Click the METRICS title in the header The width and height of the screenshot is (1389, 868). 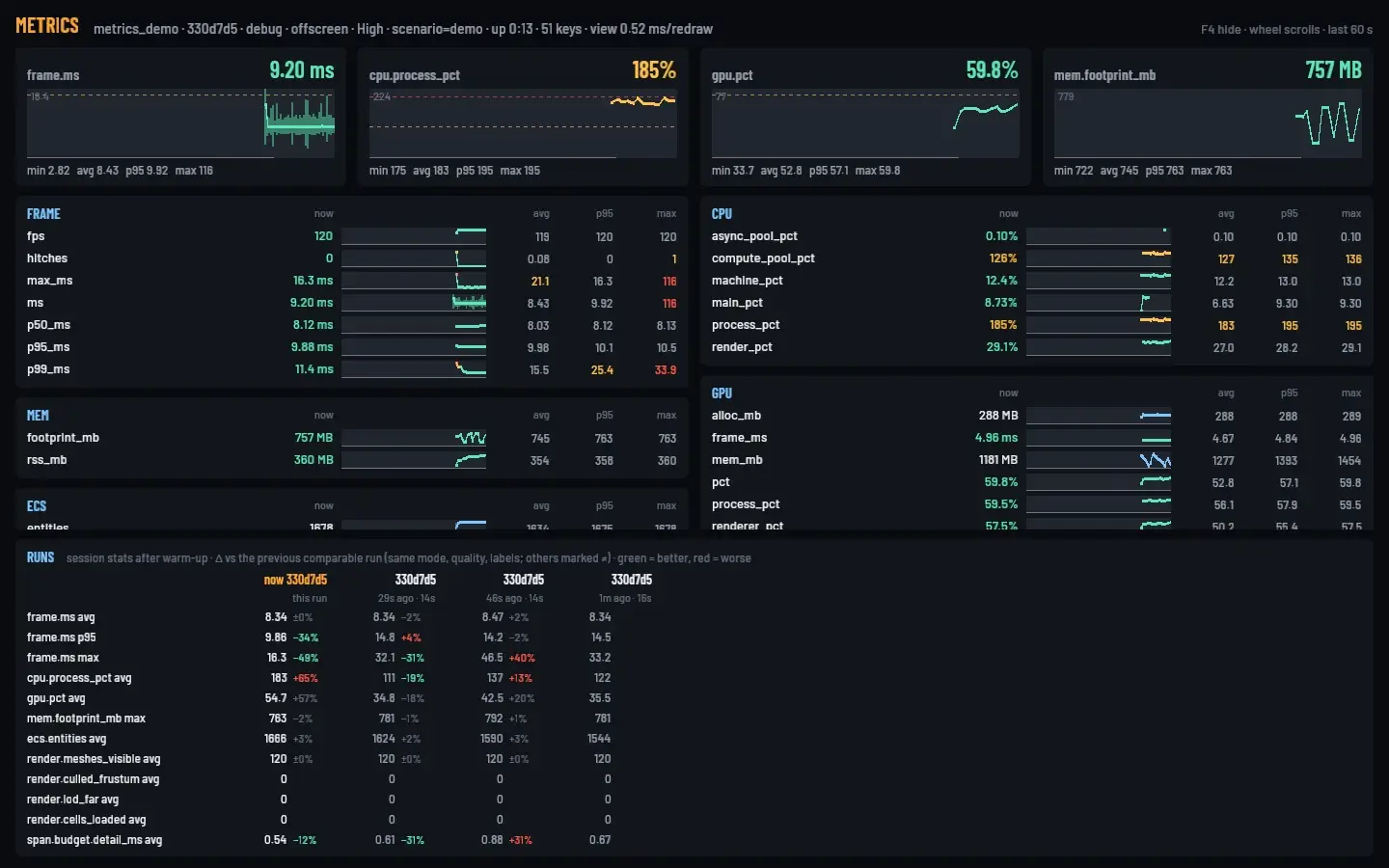pos(47,26)
